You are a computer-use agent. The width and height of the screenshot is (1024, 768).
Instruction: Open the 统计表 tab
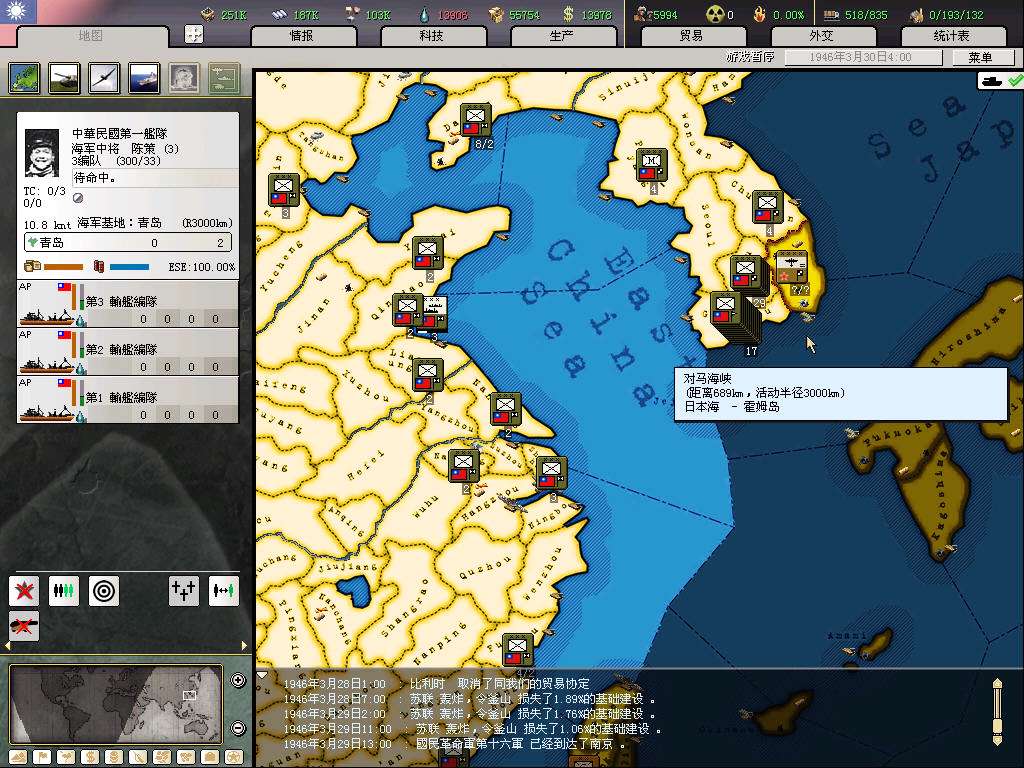(x=952, y=35)
